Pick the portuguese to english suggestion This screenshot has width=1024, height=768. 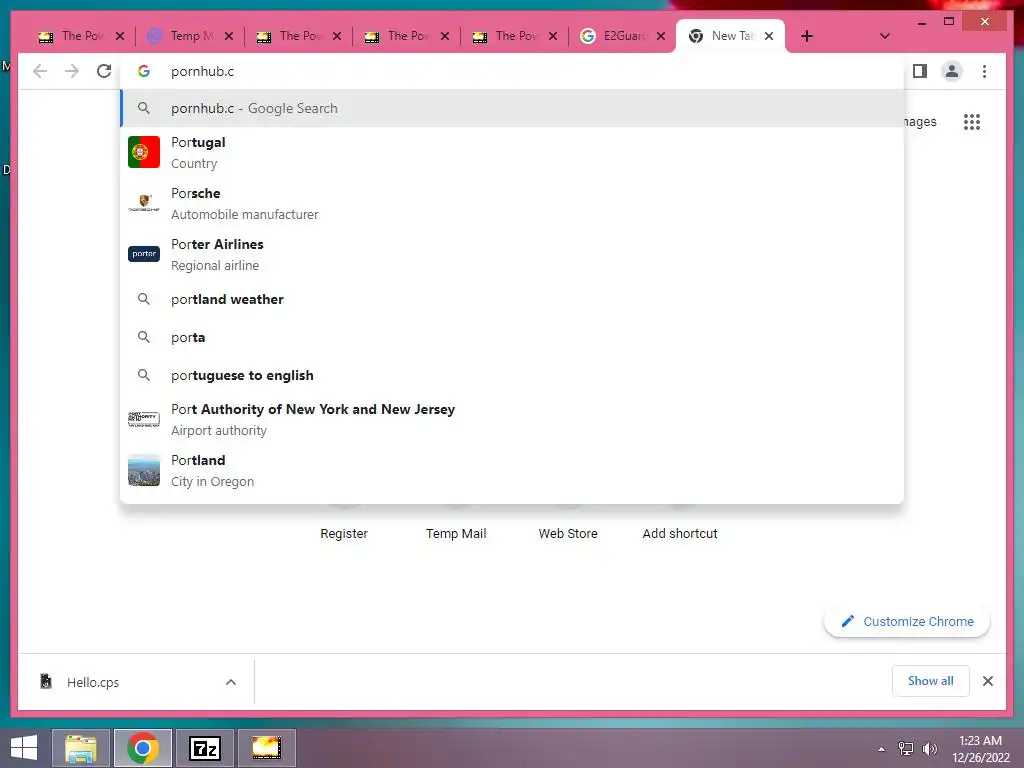tap(512, 375)
